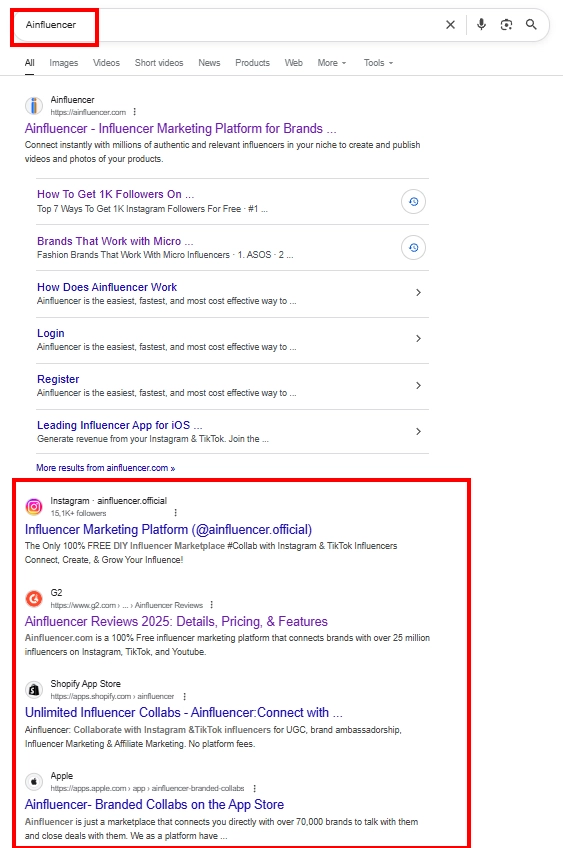
Task: Open options menu for Shopify result
Action: [184, 696]
